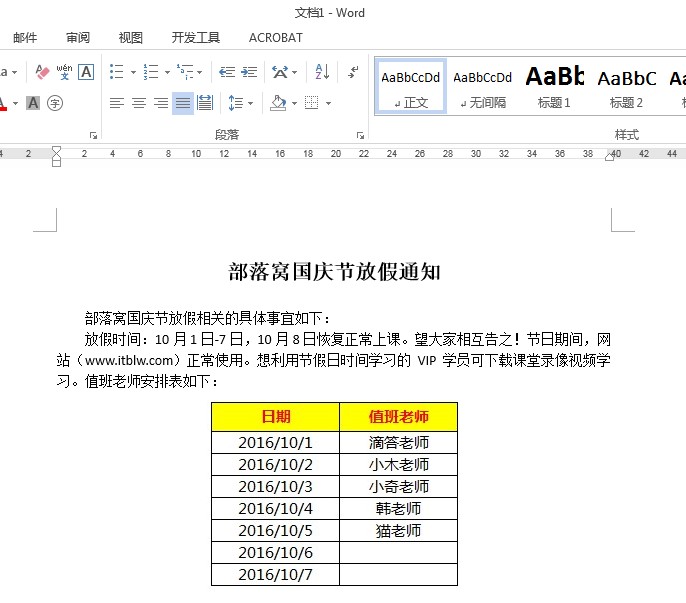Click the left indent box marker on ruler
The image size is (686, 603).
56,164
